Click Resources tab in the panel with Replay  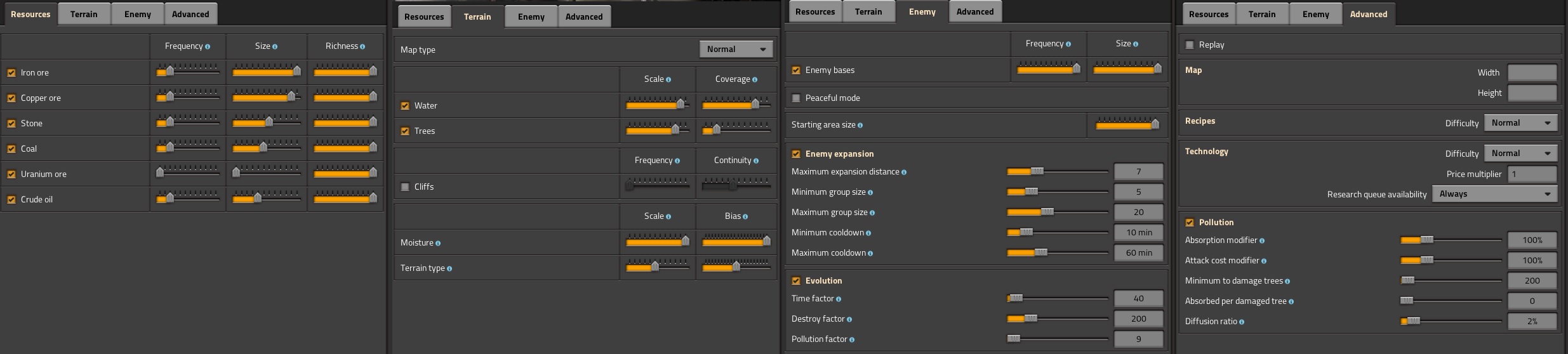(x=1209, y=14)
